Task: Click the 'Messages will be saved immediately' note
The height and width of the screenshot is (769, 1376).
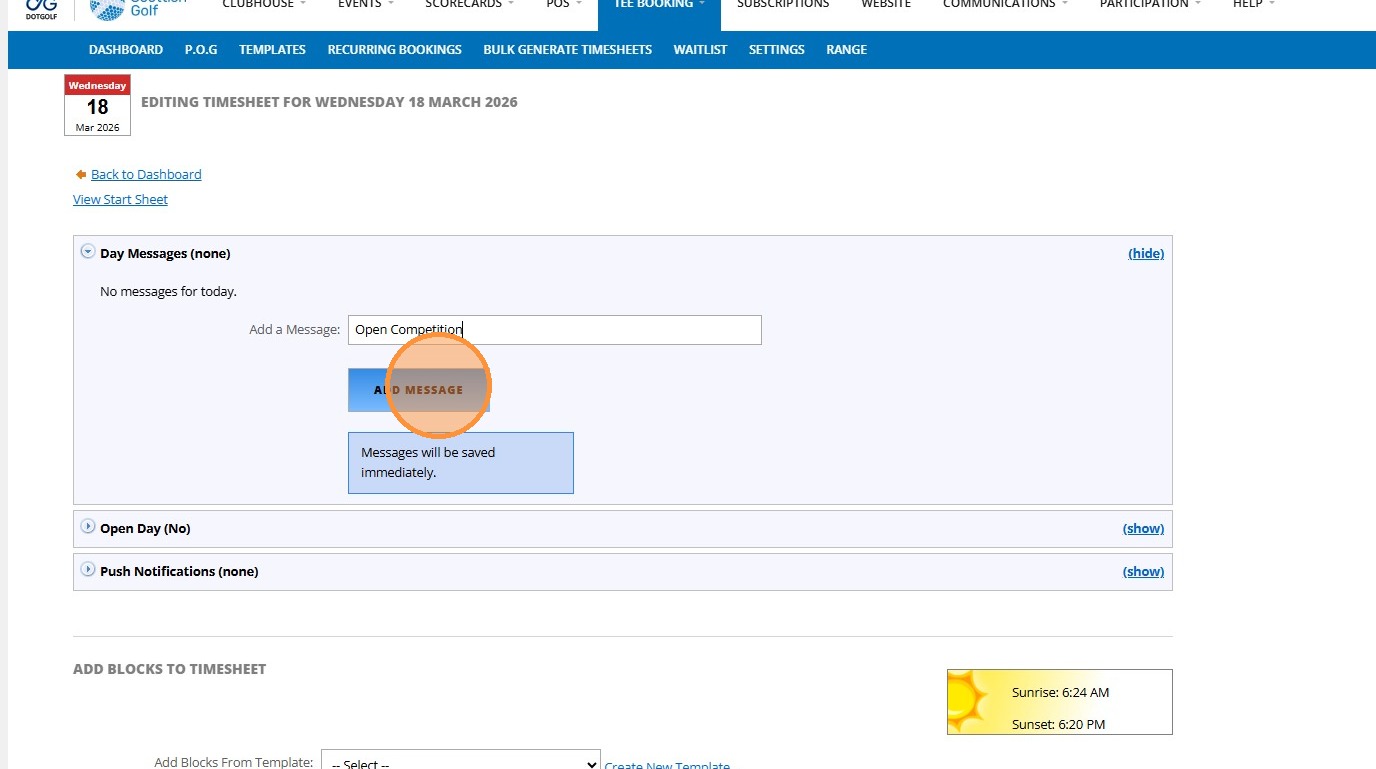Action: (461, 463)
